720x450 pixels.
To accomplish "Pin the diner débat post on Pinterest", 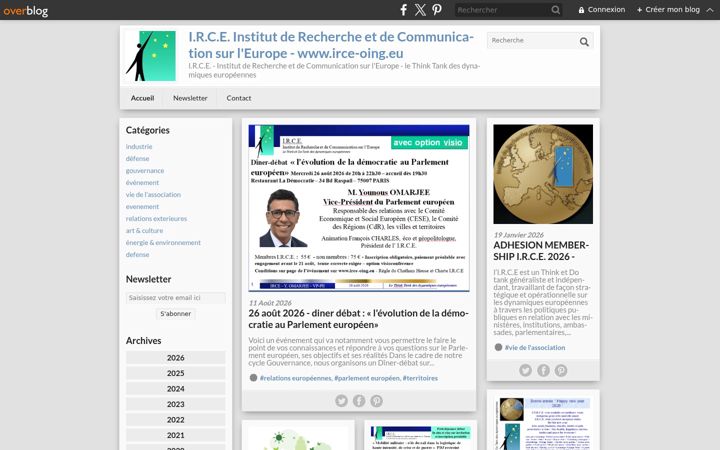I will (x=377, y=400).
